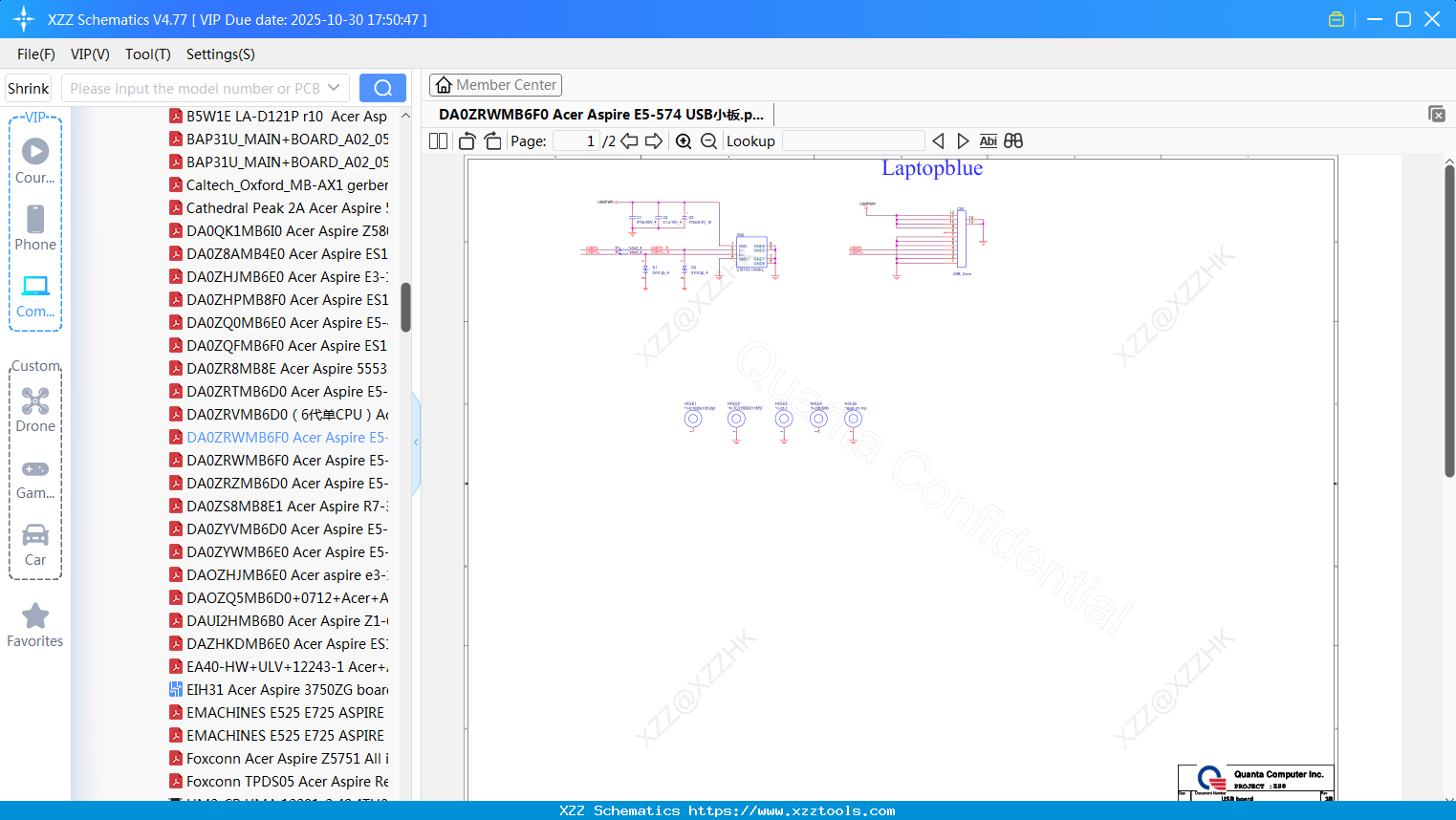Rotate the page clockwise
Viewport: 1456px width, 820px height.
coord(492,141)
